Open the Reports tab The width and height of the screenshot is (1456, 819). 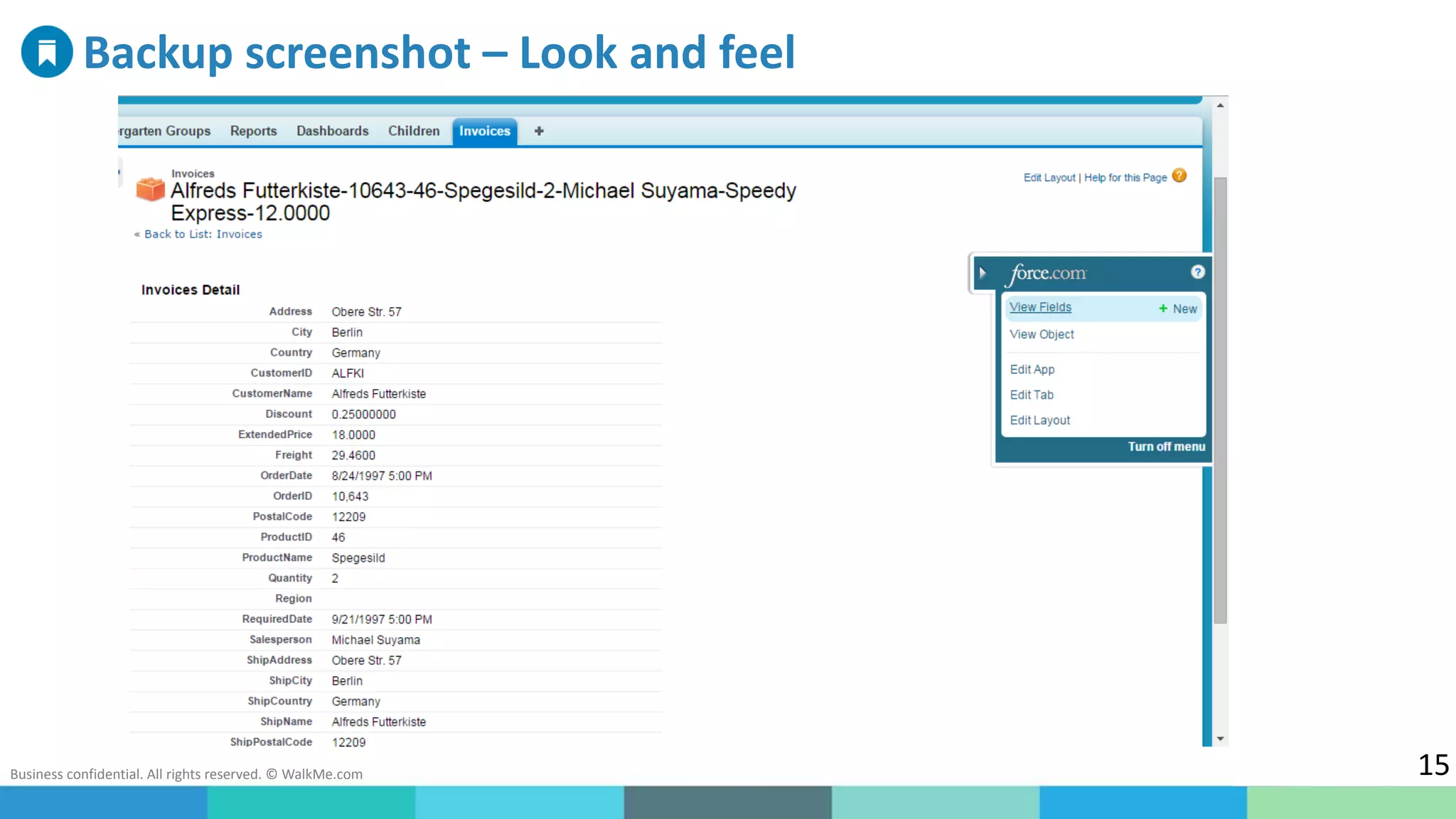tap(253, 131)
